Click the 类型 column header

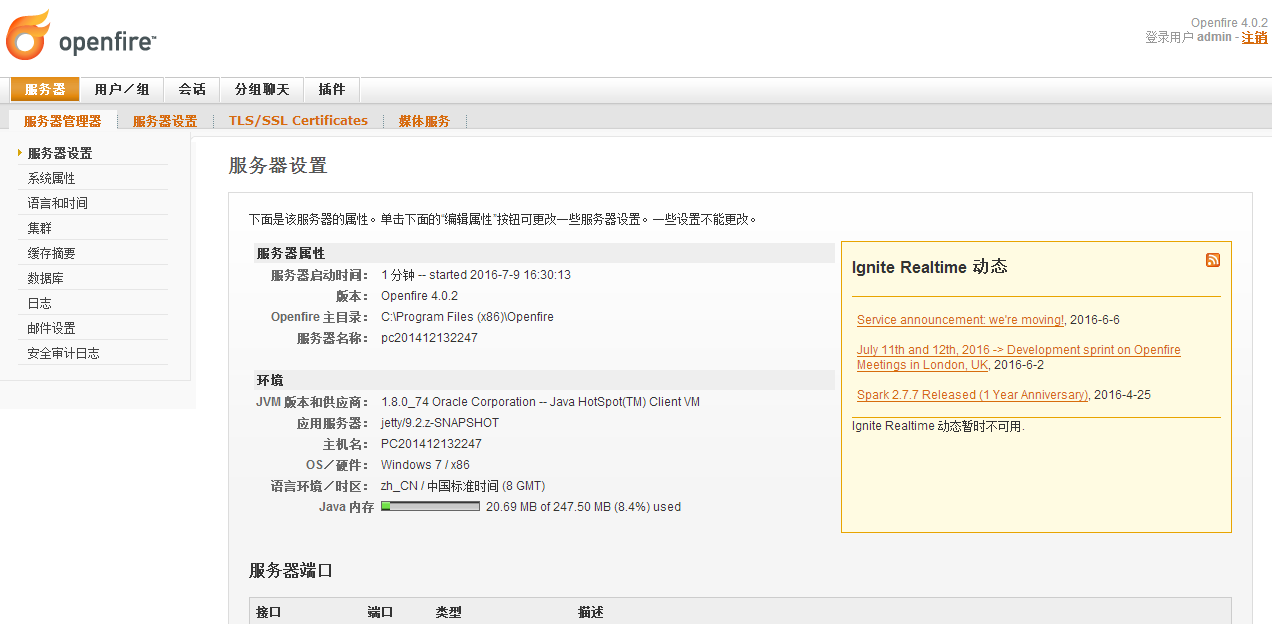[449, 612]
